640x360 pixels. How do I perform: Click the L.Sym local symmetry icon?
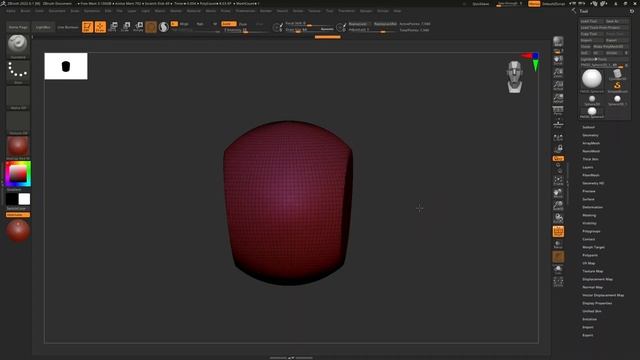558,138
